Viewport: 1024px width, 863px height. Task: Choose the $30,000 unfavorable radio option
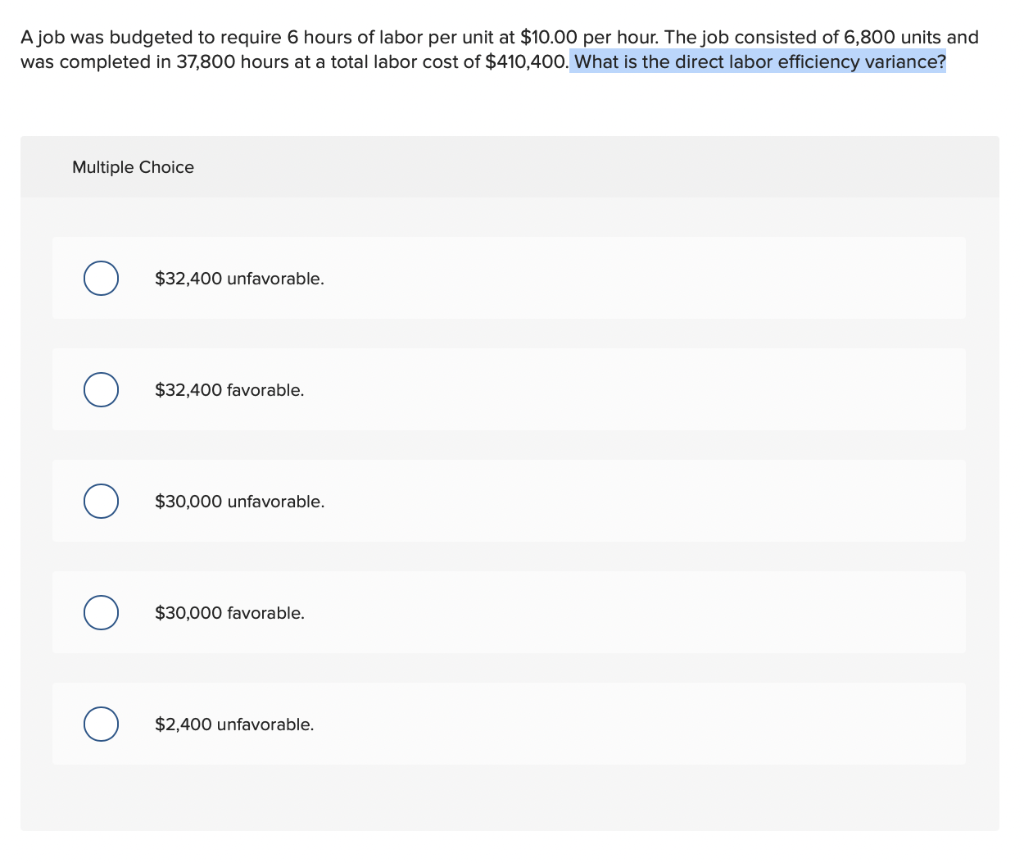tap(101, 501)
